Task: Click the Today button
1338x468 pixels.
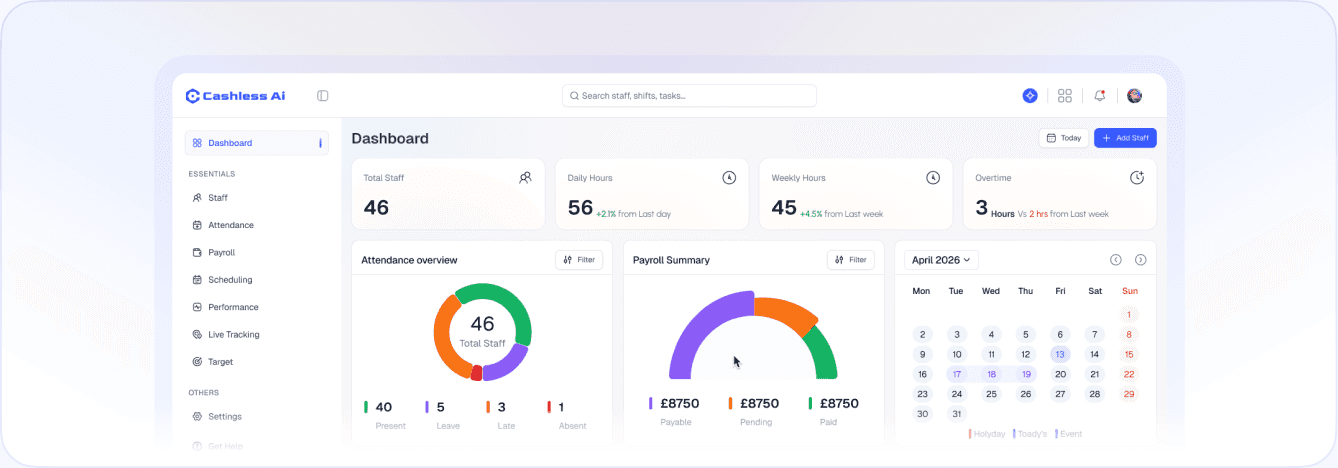Action: 1063,138
